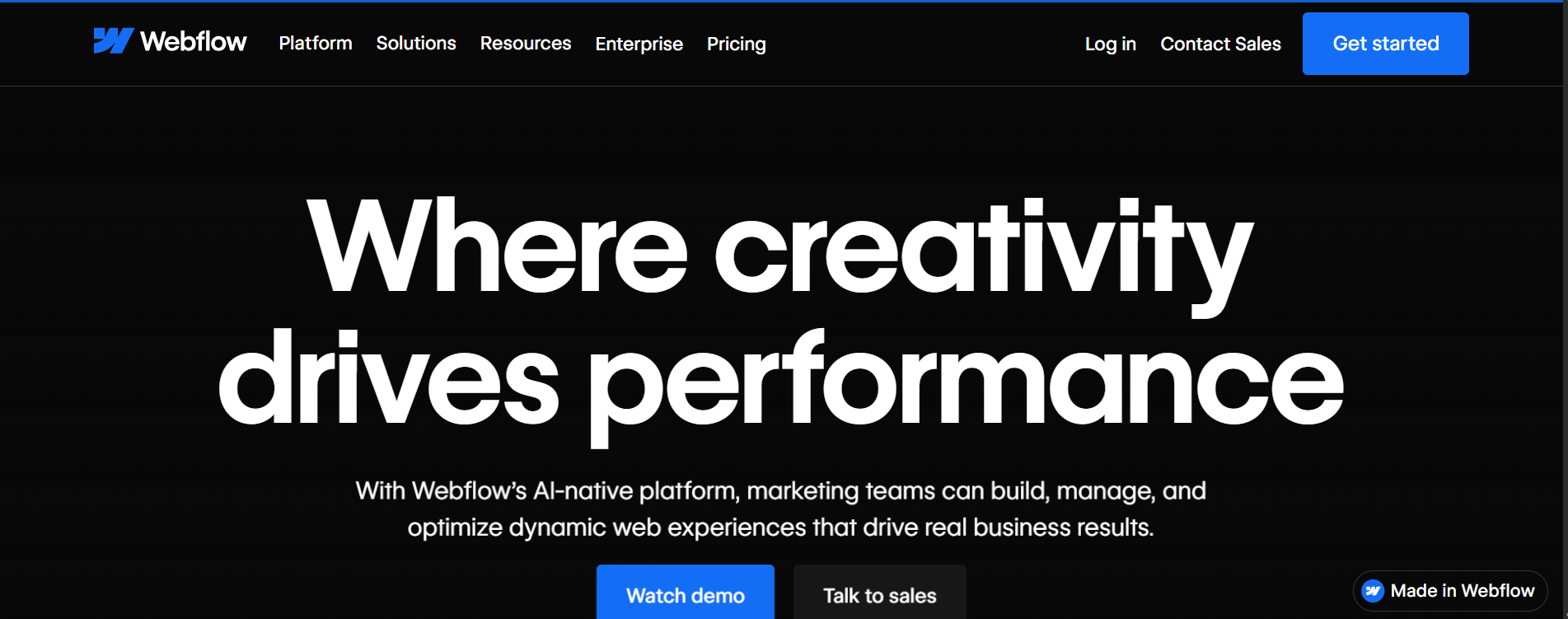Click the Log in link
Image resolution: width=1568 pixels, height=619 pixels.
(1111, 44)
